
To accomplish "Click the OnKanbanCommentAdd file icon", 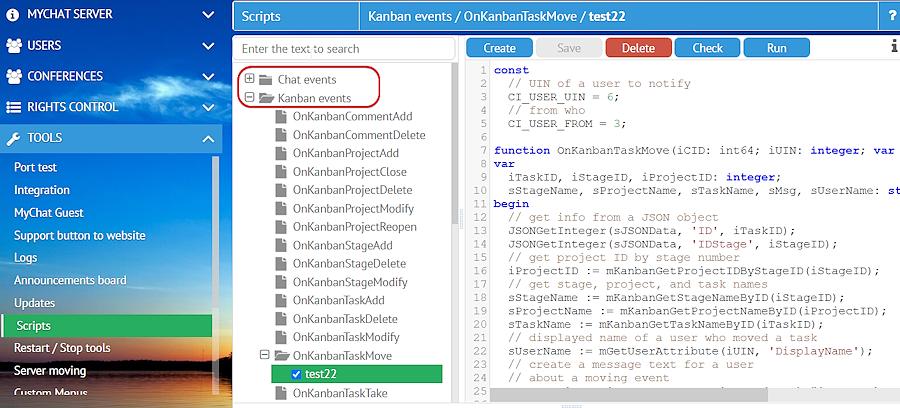I will click(282, 116).
